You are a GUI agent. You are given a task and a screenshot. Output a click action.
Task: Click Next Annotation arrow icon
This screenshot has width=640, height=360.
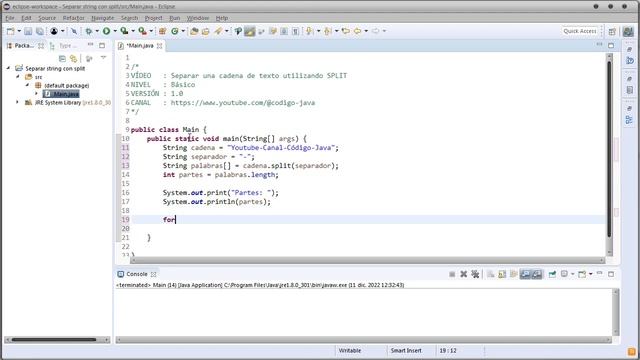[309, 31]
